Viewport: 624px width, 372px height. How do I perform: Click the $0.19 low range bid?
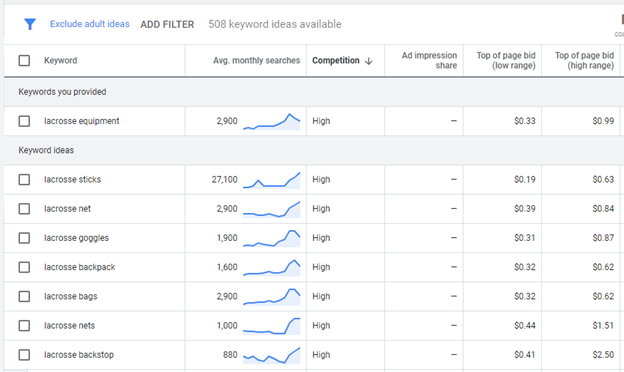525,179
